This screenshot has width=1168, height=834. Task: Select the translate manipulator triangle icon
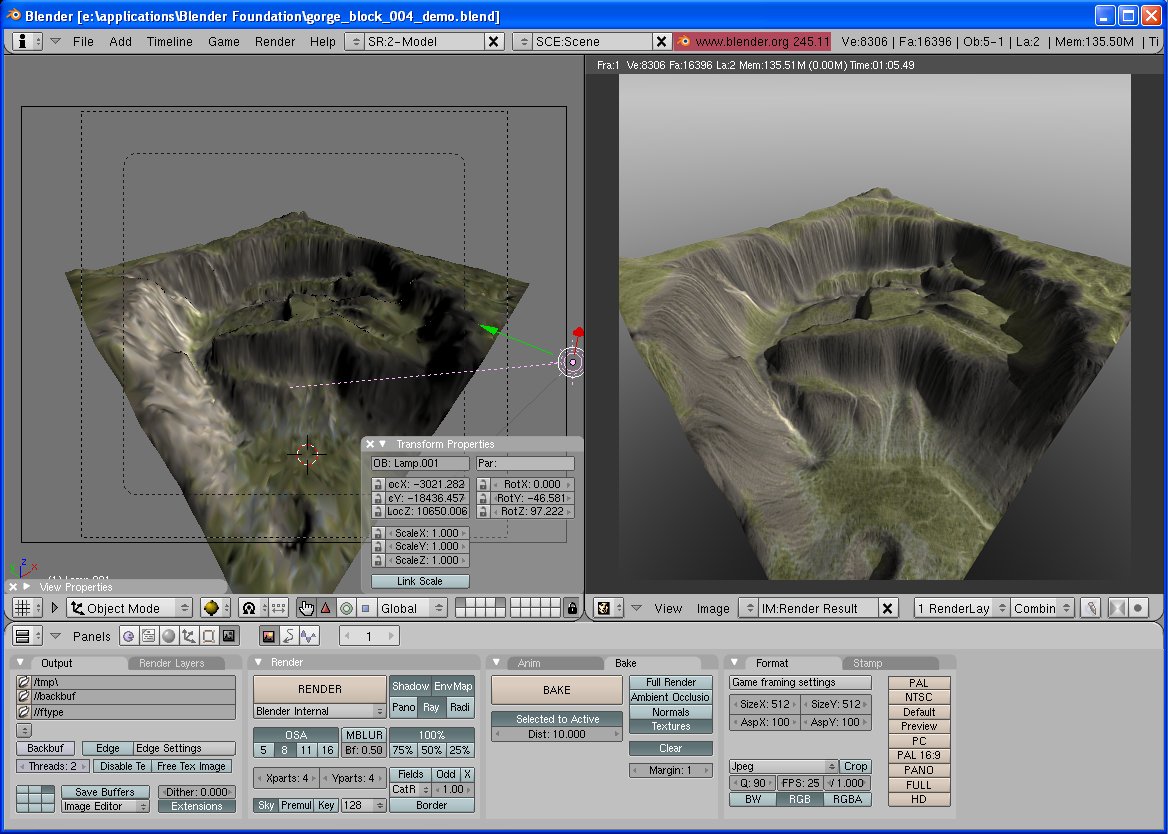click(326, 608)
